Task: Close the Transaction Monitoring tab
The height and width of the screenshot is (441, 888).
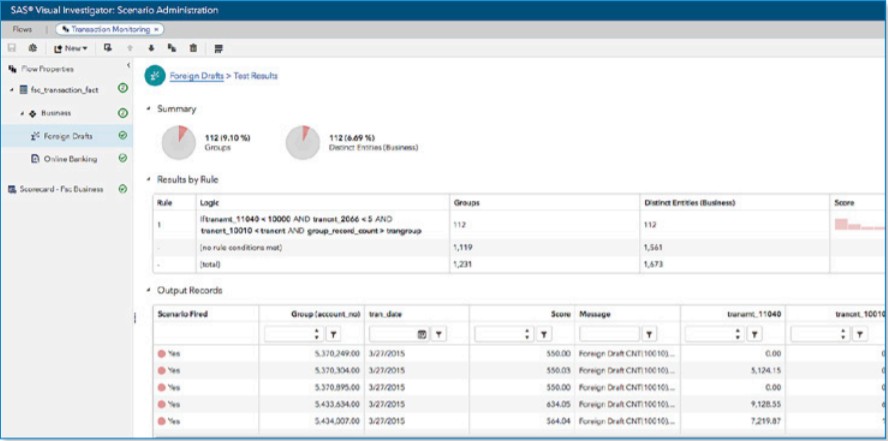Action: point(157,29)
